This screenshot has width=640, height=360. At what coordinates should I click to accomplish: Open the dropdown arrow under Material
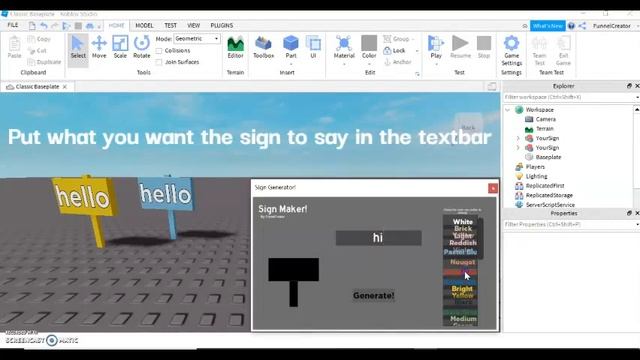click(344, 64)
